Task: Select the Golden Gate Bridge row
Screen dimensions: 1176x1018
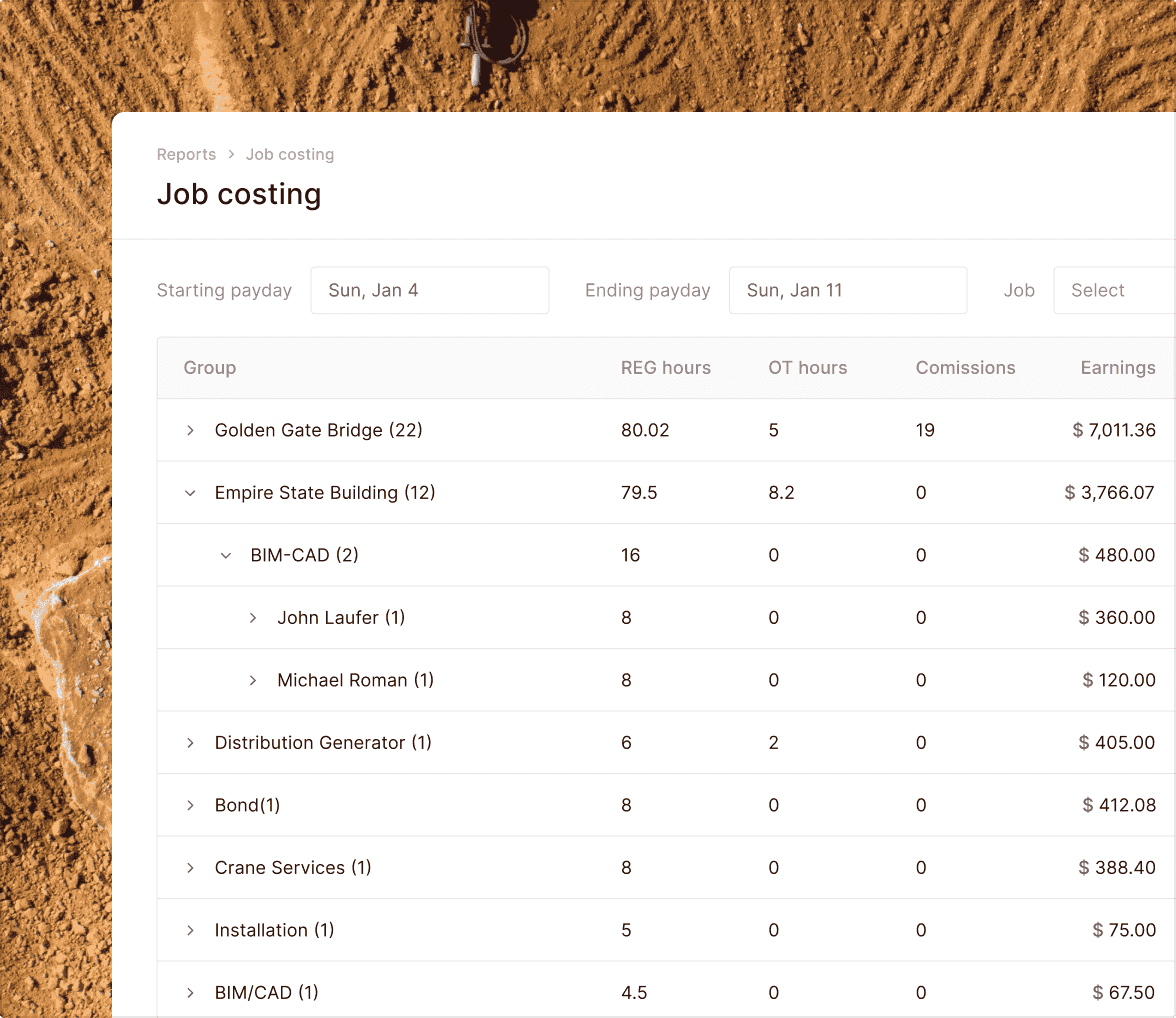Action: point(318,430)
